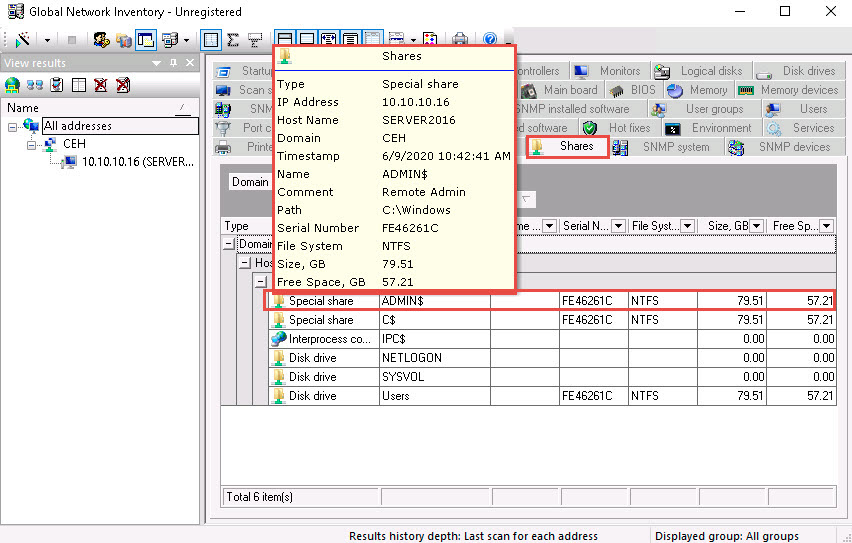
Task: Select the Shares tab
Action: coord(567,147)
